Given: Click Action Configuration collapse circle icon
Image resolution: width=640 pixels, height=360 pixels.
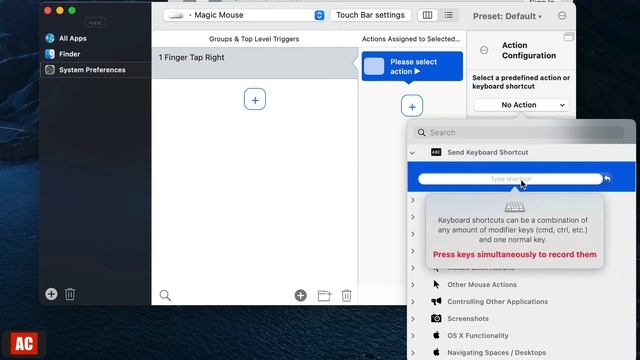Looking at the screenshot, I should [x=484, y=50].
